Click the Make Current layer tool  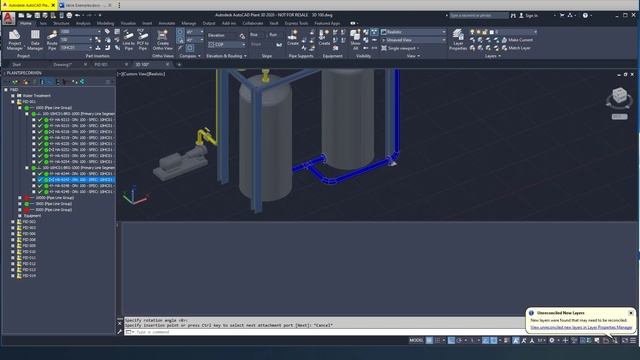click(x=517, y=40)
